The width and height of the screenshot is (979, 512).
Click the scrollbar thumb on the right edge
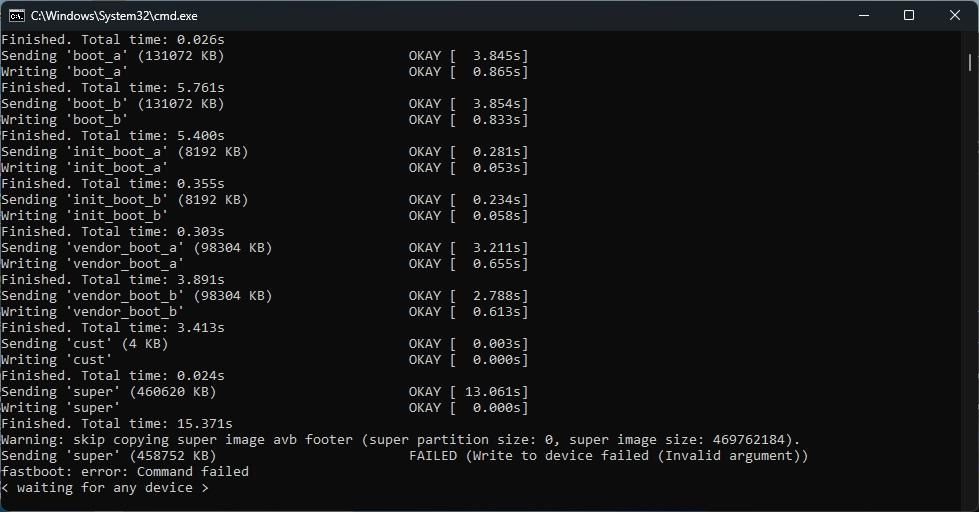coord(970,62)
